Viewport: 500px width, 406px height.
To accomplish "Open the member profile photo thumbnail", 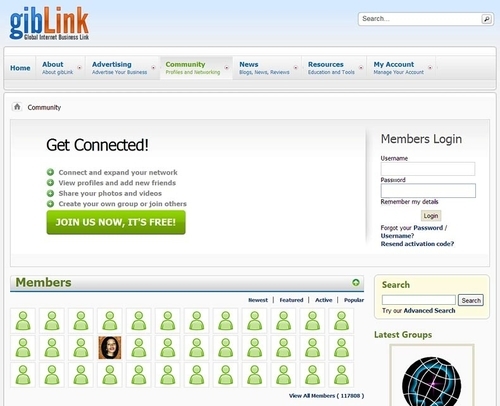I will pyautogui.click(x=110, y=348).
